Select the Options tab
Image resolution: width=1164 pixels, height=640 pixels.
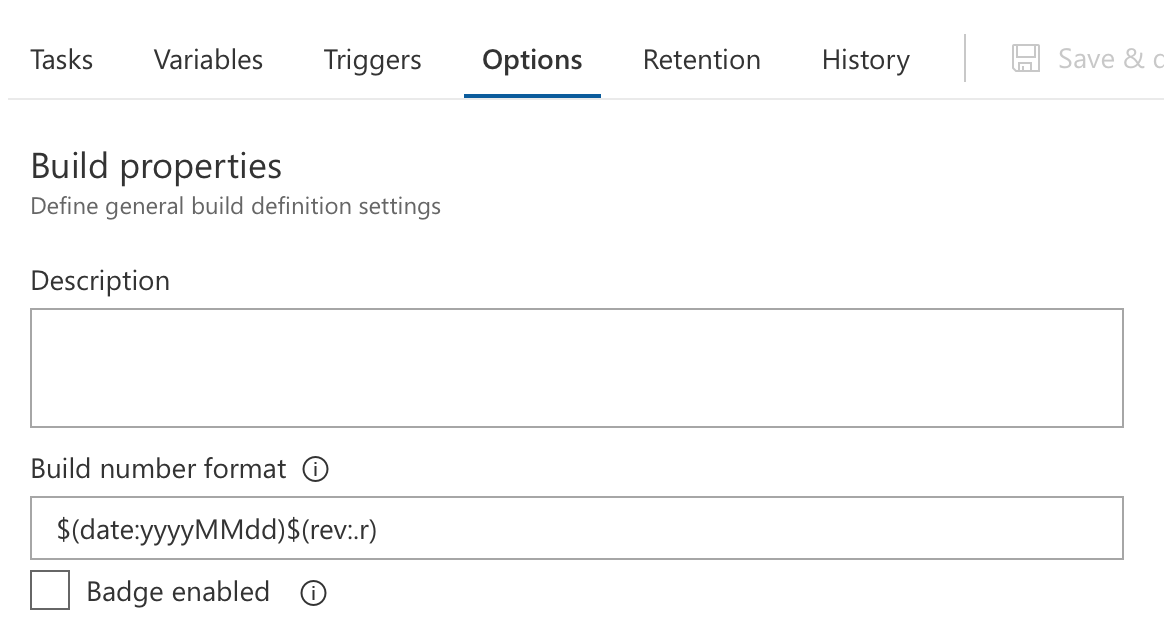(532, 60)
